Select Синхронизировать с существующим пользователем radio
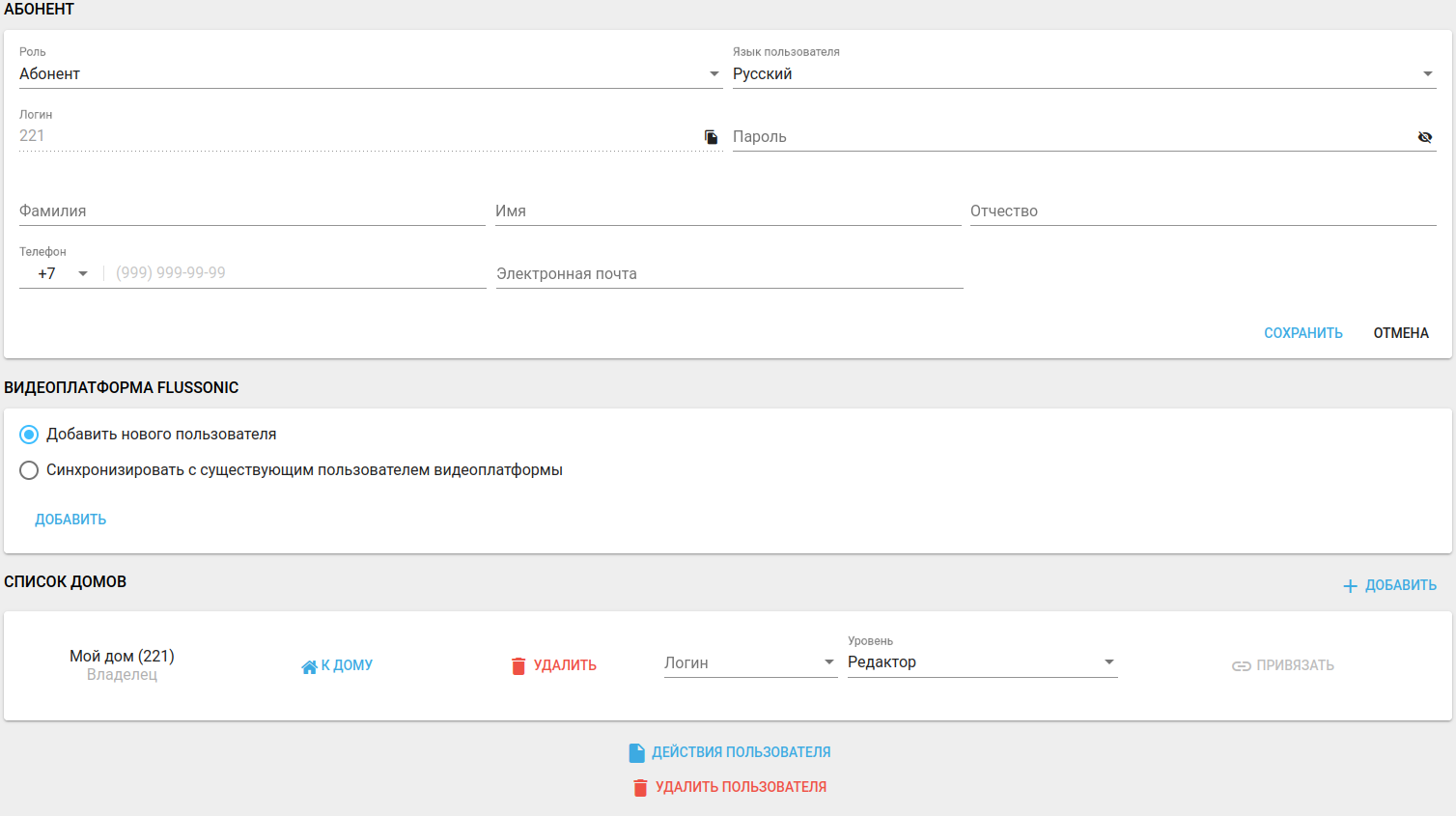The image size is (1456, 816). coord(29,470)
